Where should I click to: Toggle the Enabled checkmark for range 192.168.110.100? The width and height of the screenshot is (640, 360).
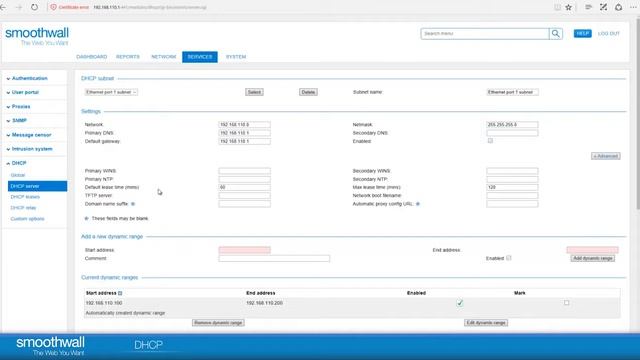coord(460,303)
